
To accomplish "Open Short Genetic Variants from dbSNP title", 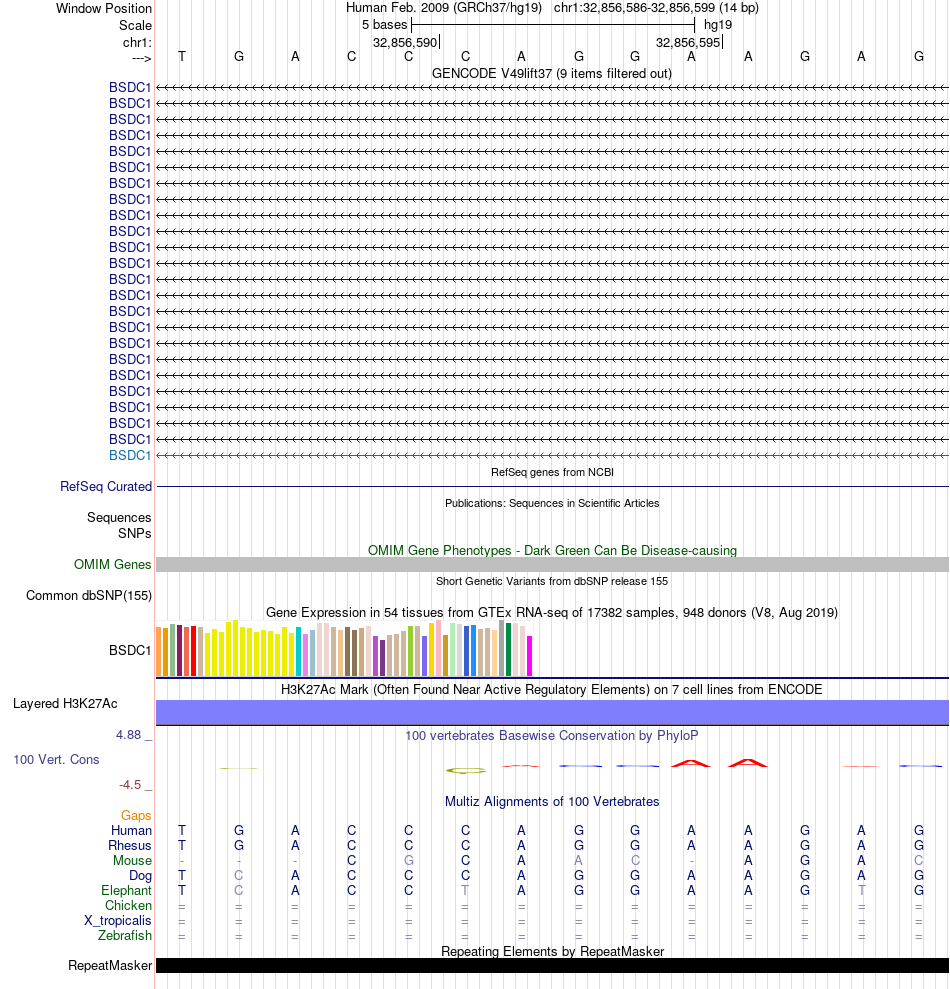I will 552,582.
